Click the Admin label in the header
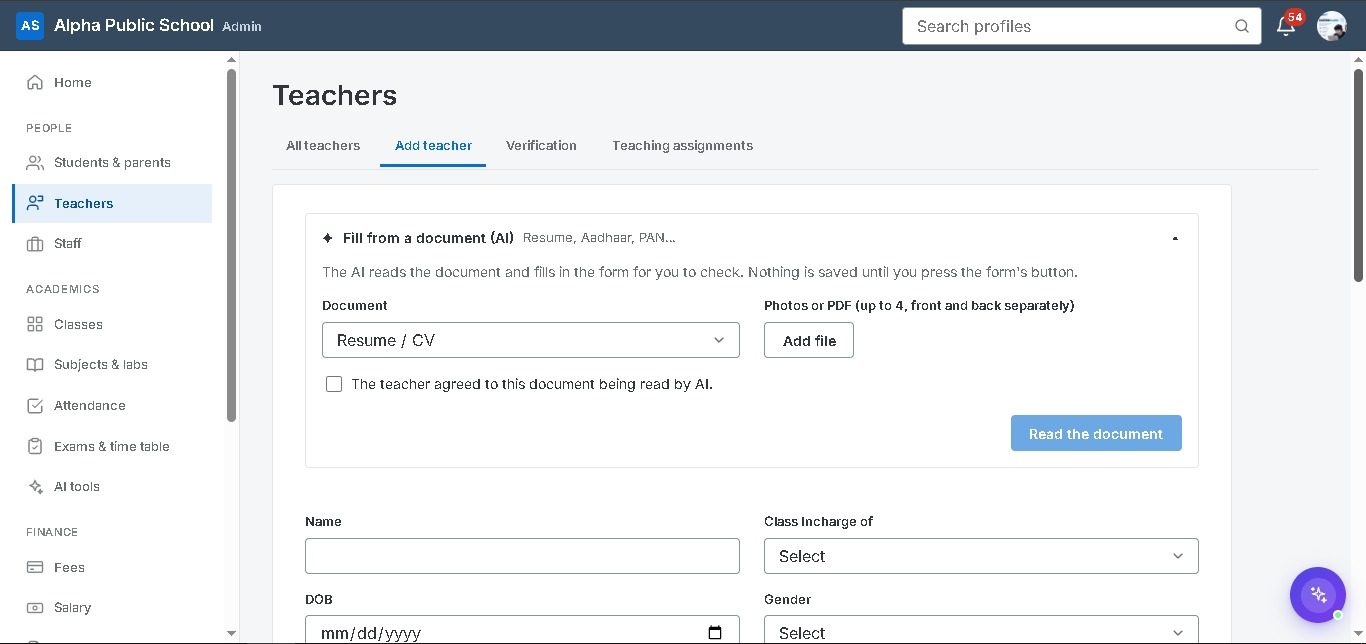 (242, 27)
